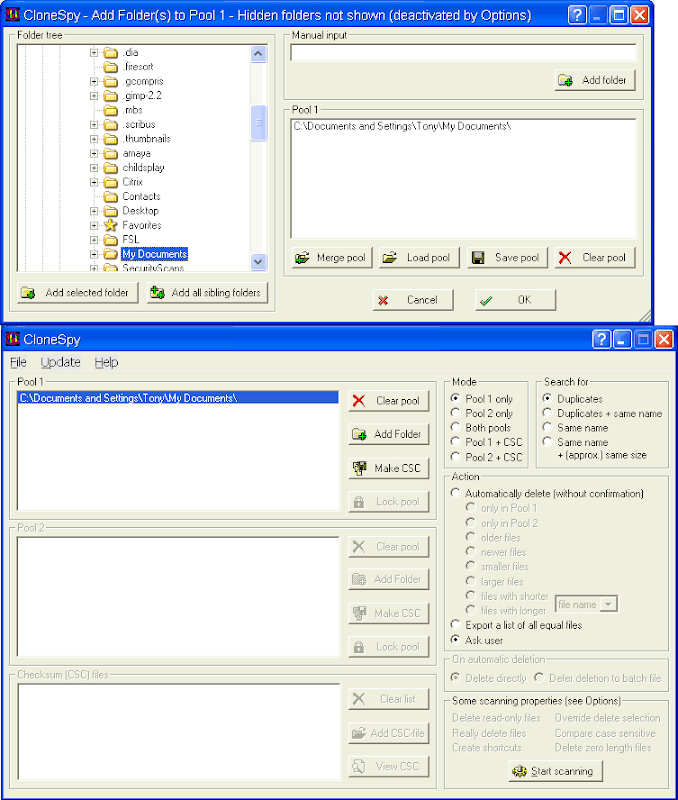Select the Contacts folder label

coord(141,196)
